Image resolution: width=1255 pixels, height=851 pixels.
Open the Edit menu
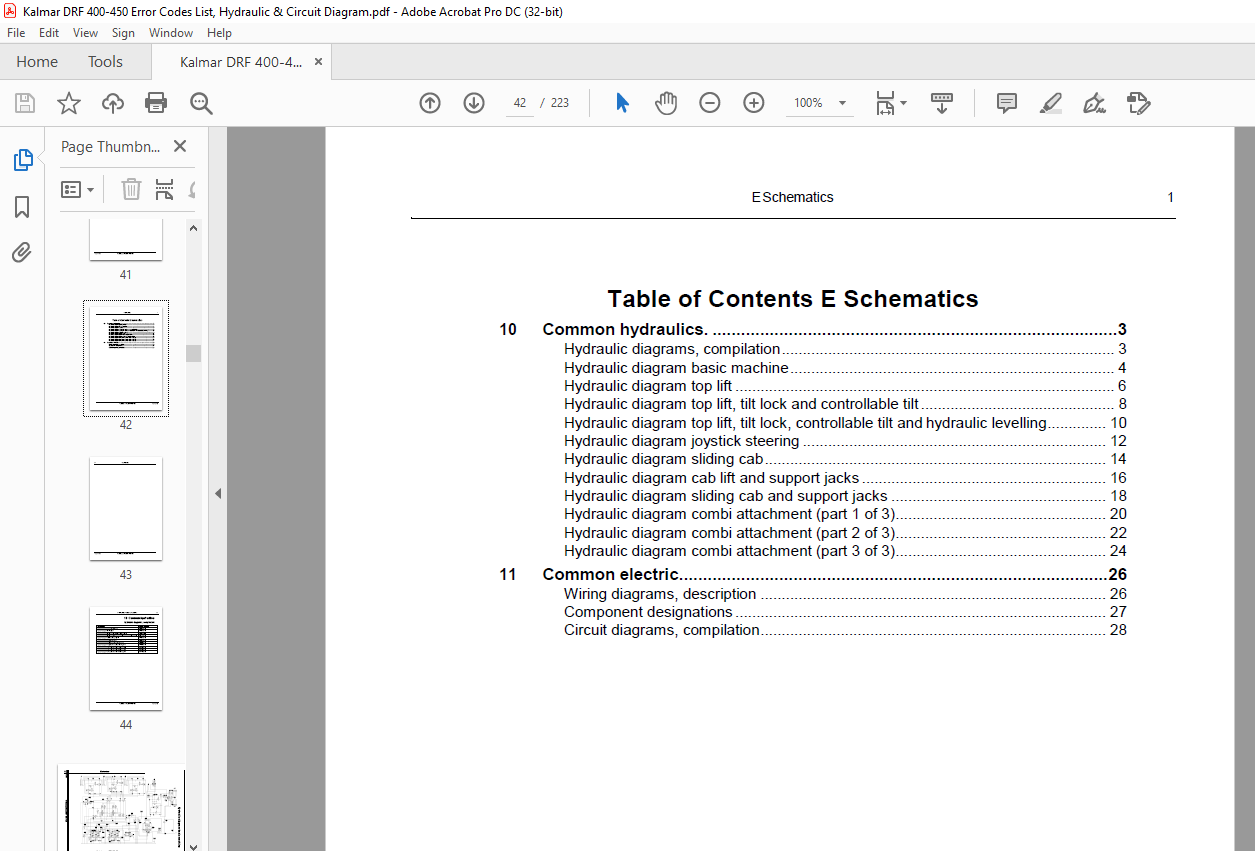[49, 33]
